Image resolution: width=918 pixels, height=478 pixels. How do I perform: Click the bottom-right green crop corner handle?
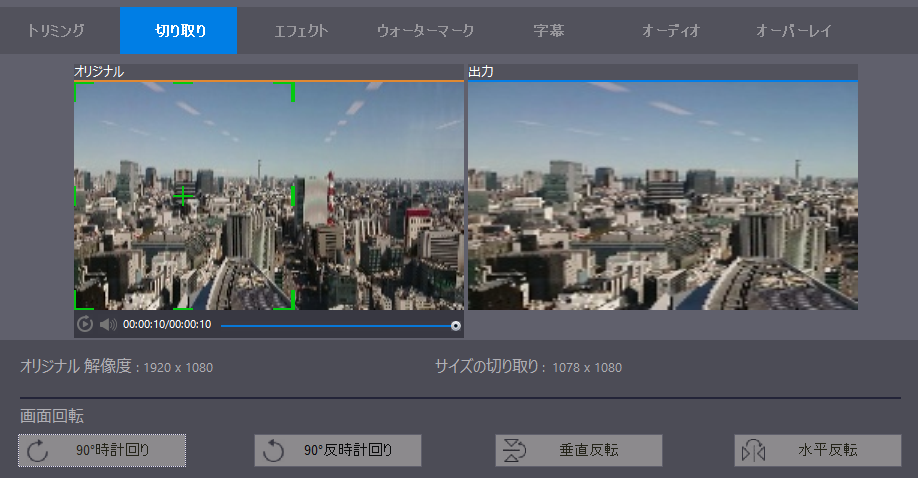coord(292,306)
